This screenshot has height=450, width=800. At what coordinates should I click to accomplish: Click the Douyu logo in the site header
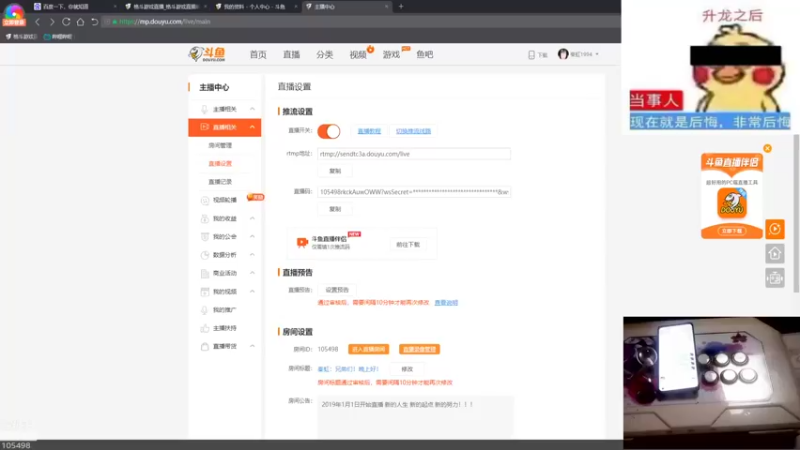tap(207, 54)
